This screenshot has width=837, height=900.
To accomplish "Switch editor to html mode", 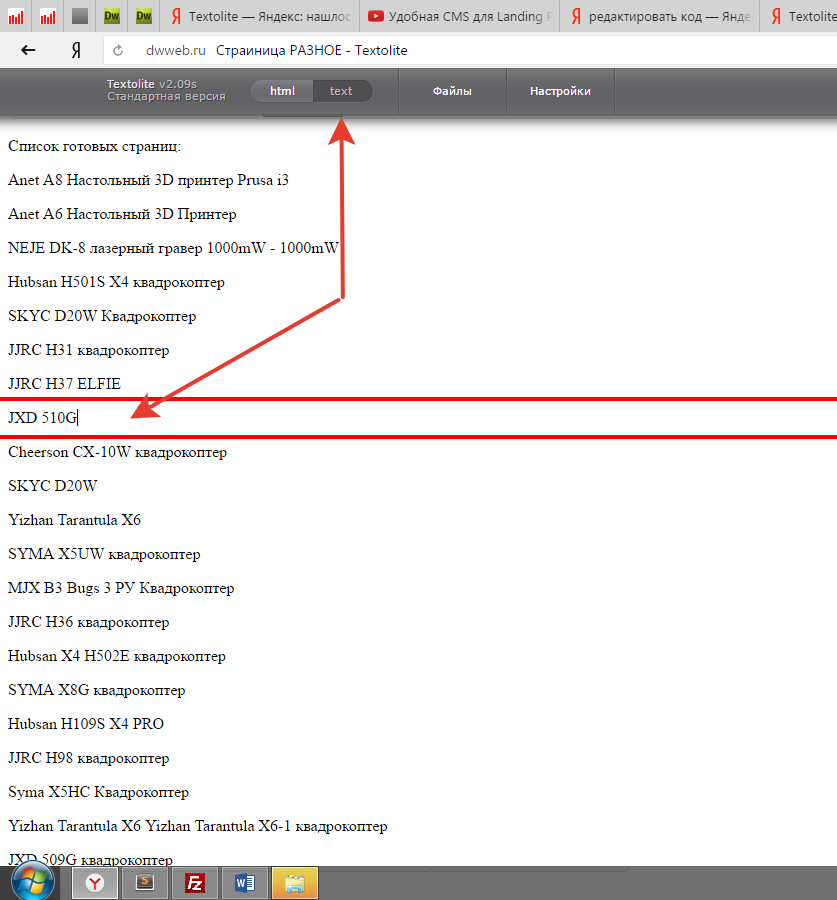I will pos(283,91).
